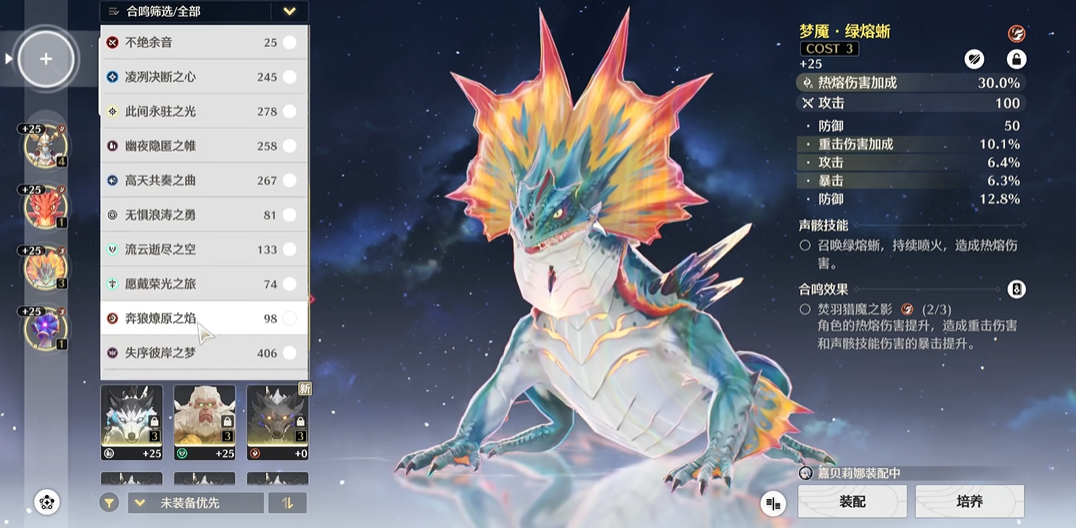
Task: Tick the 幽夜隐匿之帷 radio circle
Action: [x=290, y=146]
